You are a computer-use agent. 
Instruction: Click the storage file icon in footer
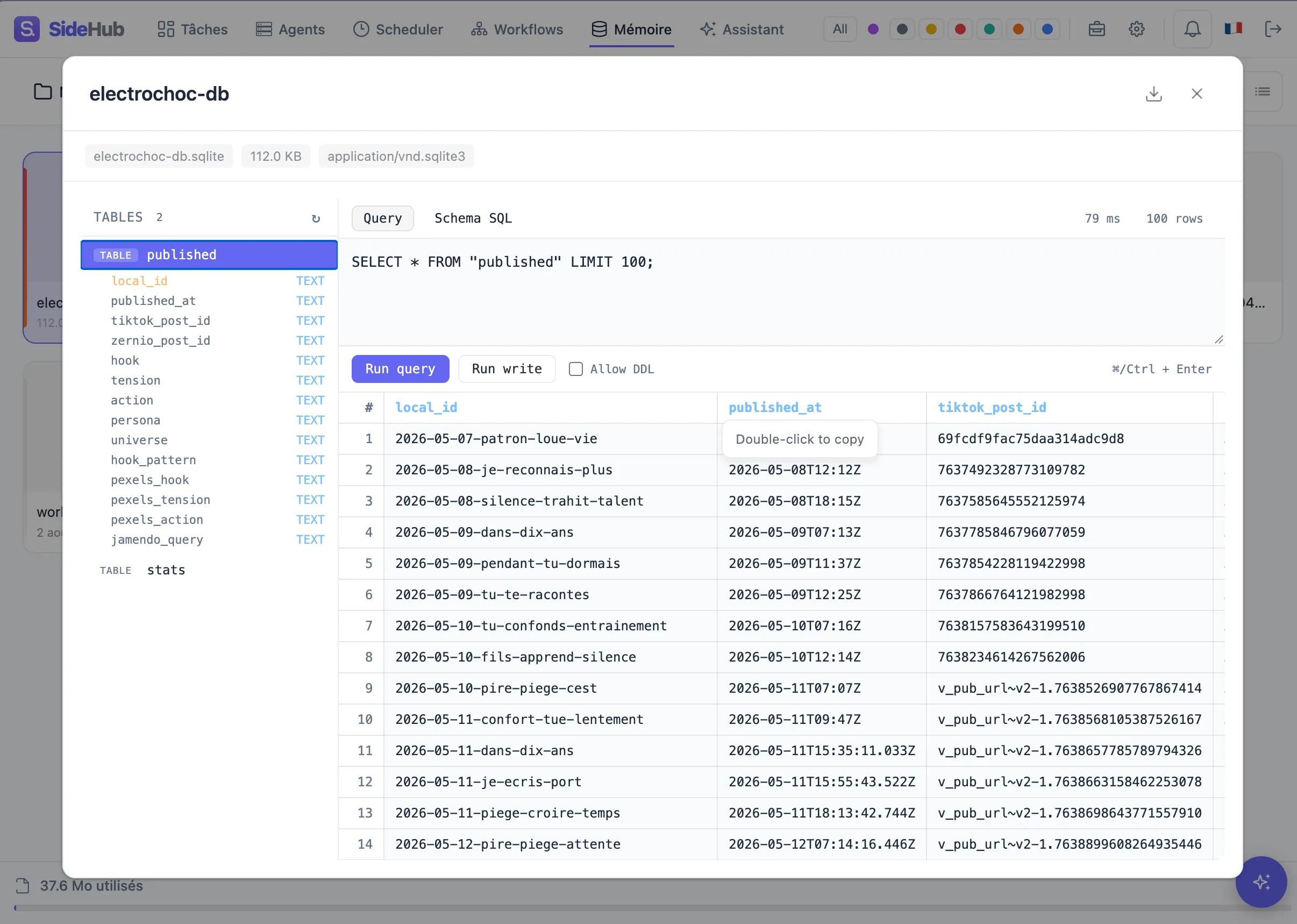22,886
